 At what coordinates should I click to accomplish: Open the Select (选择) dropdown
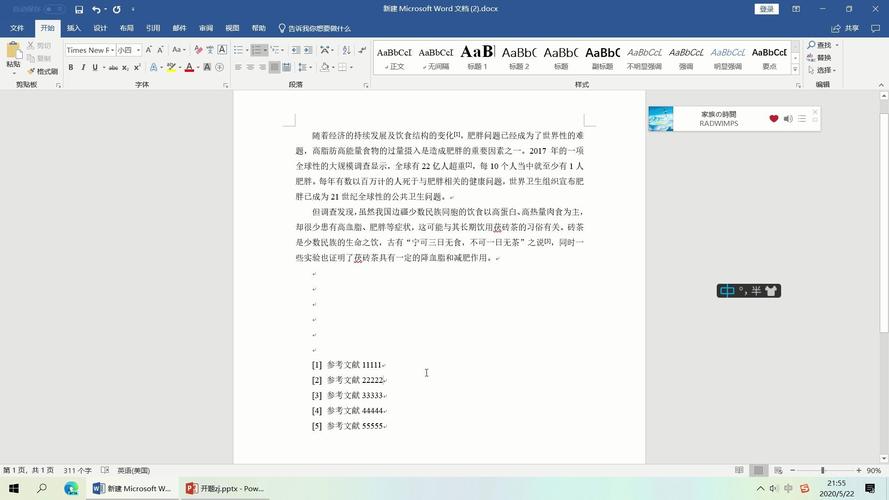point(822,70)
